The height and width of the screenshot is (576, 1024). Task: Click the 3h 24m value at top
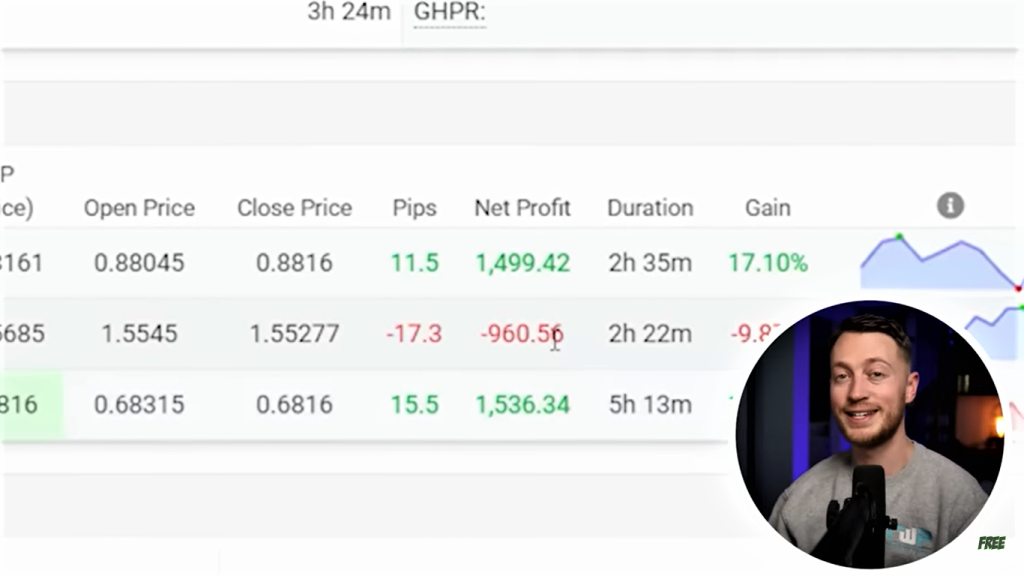point(348,13)
